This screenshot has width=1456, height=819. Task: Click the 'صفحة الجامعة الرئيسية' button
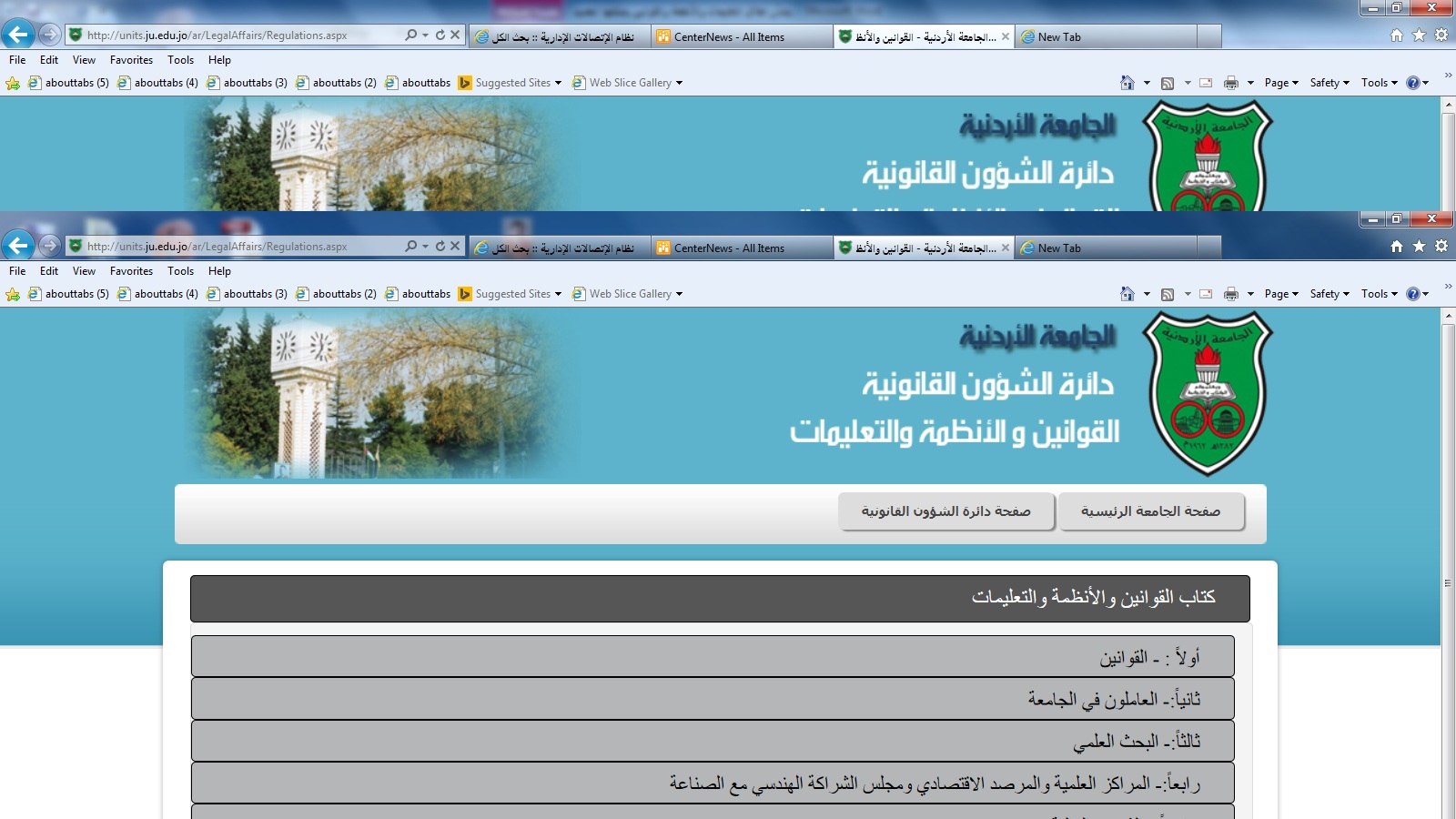coord(1150,511)
